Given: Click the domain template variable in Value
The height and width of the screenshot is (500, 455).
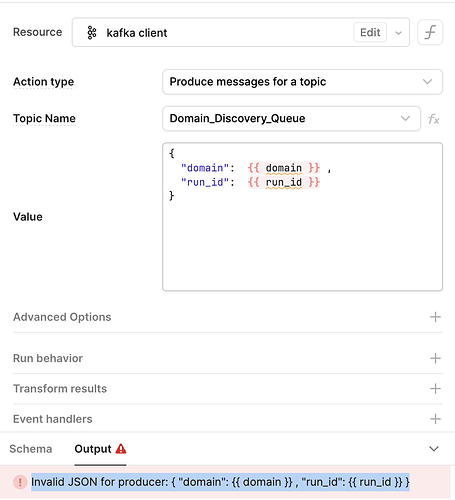Looking at the screenshot, I should point(284,168).
